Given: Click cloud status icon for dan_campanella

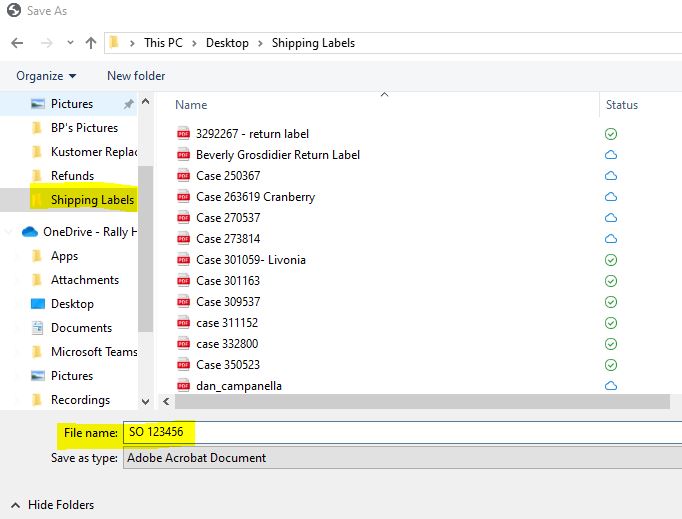Looking at the screenshot, I should click(x=611, y=385).
